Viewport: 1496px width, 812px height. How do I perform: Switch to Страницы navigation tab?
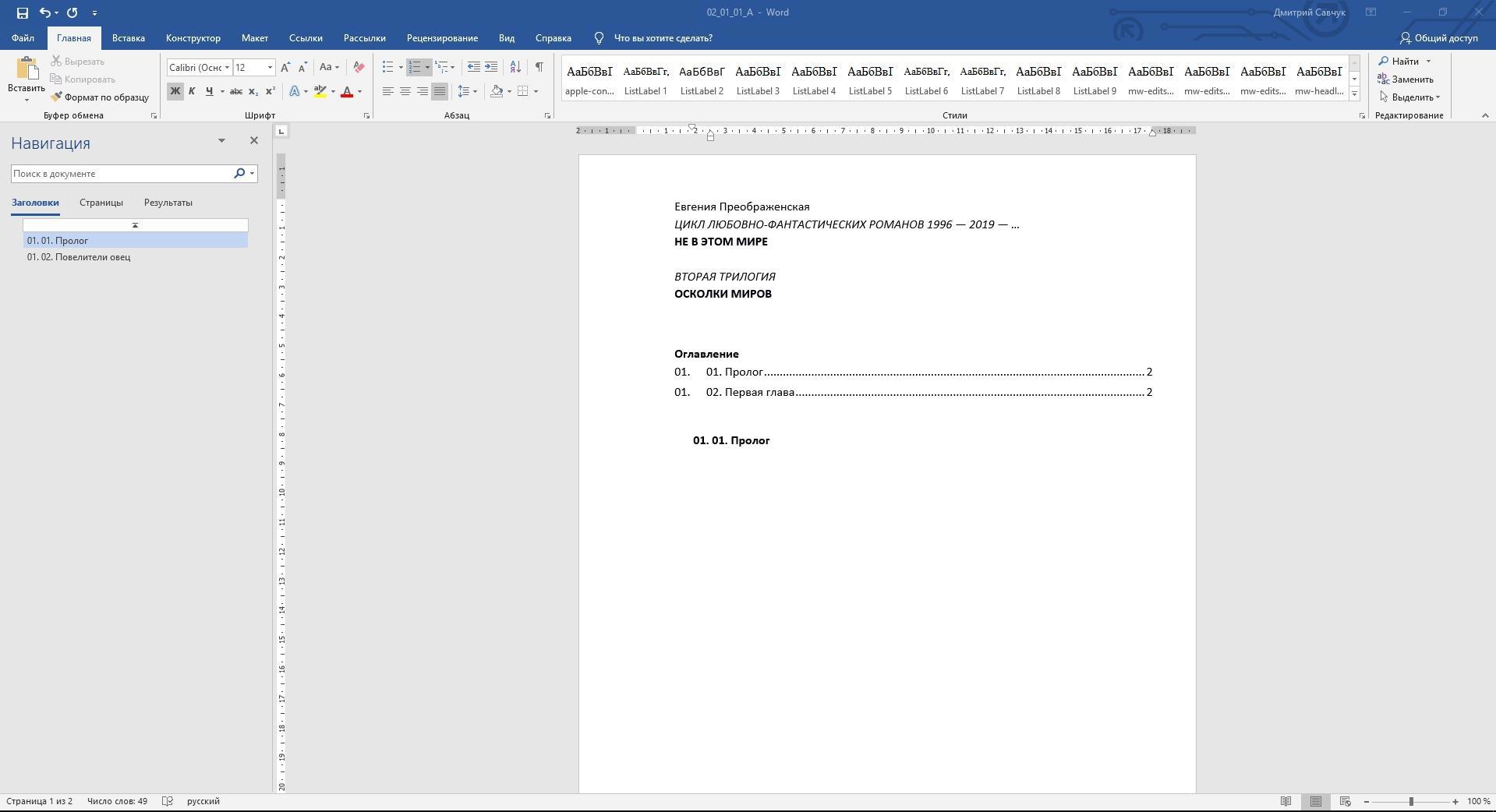point(101,203)
